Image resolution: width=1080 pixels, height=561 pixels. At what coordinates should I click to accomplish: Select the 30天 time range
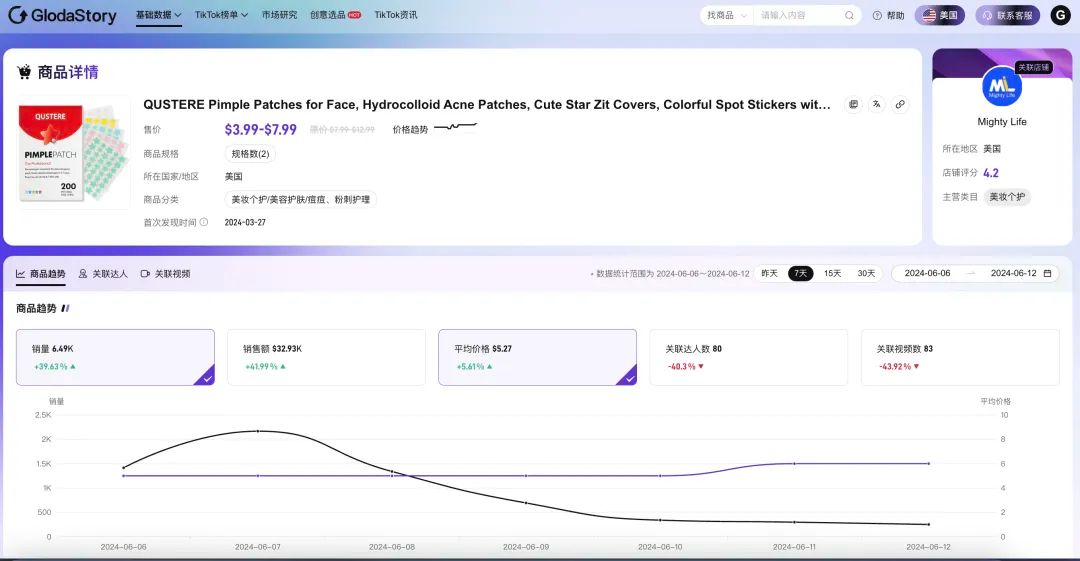pyautogui.click(x=866, y=274)
